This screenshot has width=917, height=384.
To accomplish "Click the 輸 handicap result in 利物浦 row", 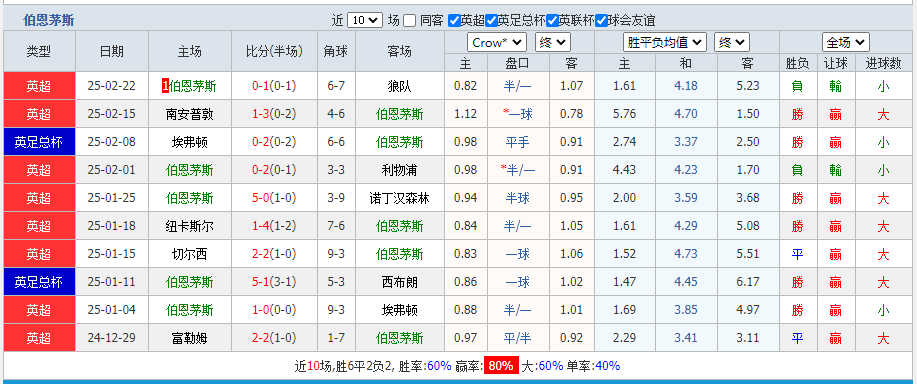I will click(835, 170).
